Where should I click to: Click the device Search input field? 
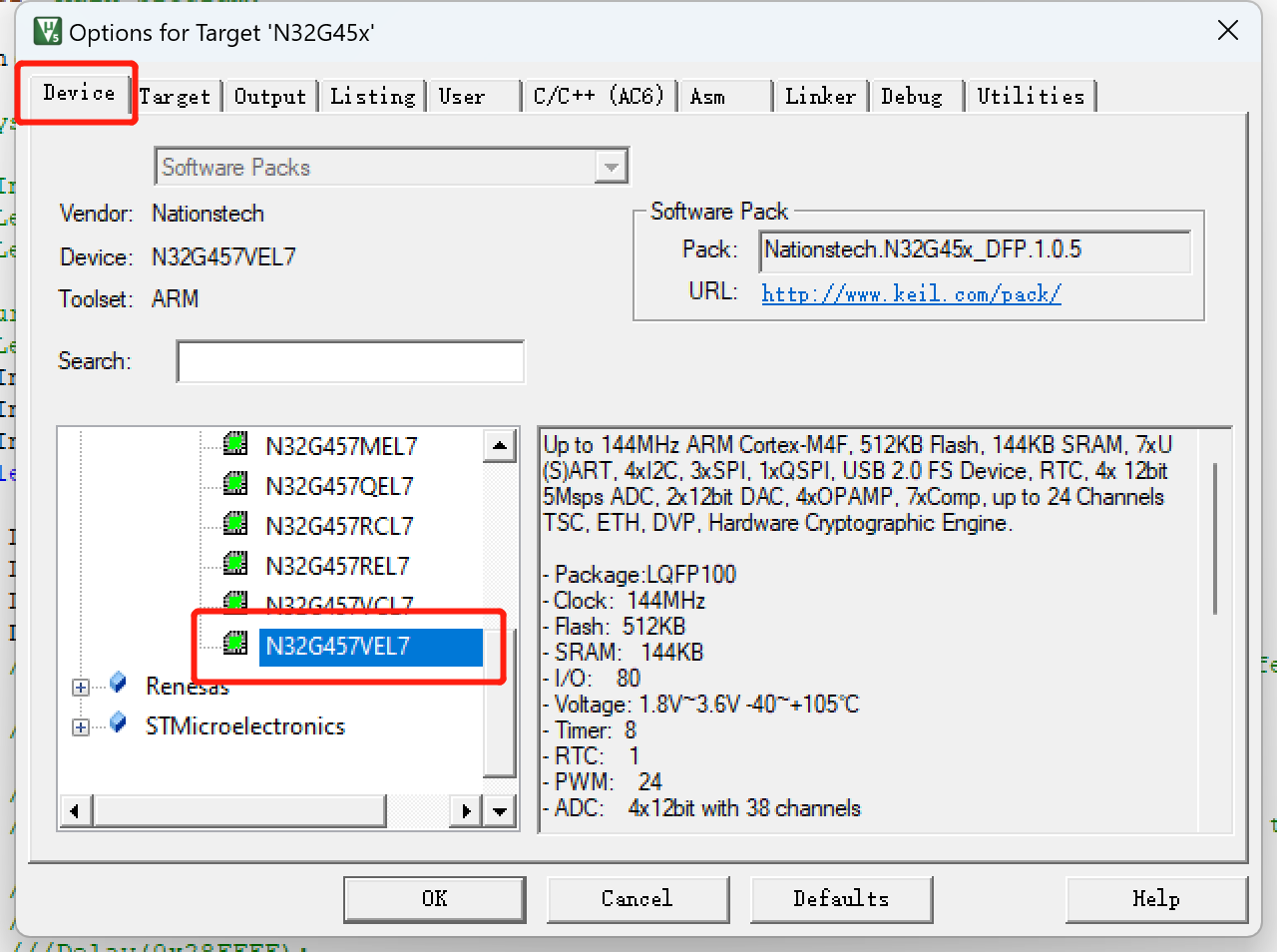[350, 361]
